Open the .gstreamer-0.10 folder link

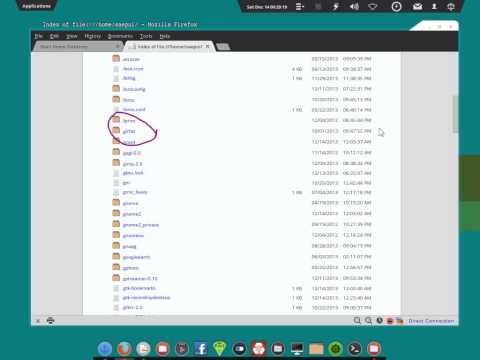[140, 278]
